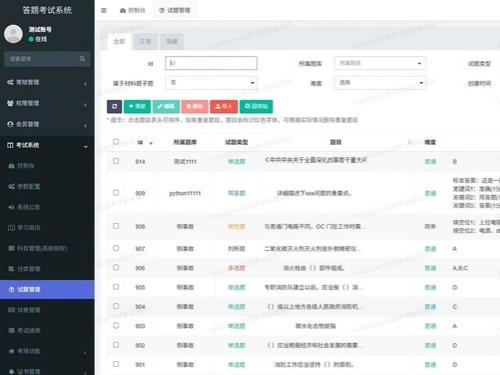The height and width of the screenshot is (375, 500).
Task: Switch to the 正常 tab
Action: point(145,41)
